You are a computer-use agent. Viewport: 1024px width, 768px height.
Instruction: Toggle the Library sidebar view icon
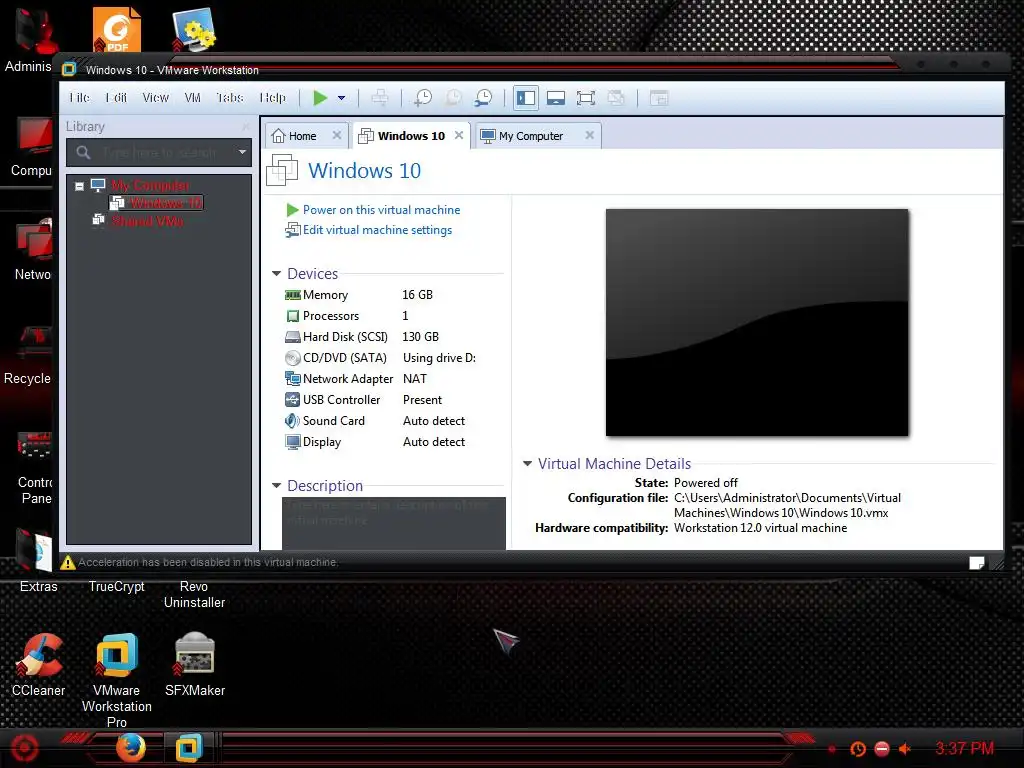click(x=526, y=98)
